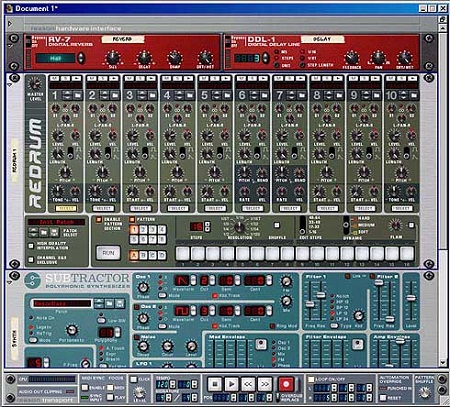450x407 pixels.
Task: Toggle transport Loop On/Off checkbox
Action: (311, 380)
